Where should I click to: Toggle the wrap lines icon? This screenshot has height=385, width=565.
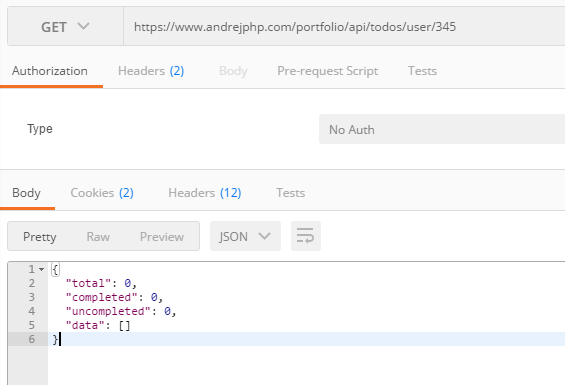306,236
